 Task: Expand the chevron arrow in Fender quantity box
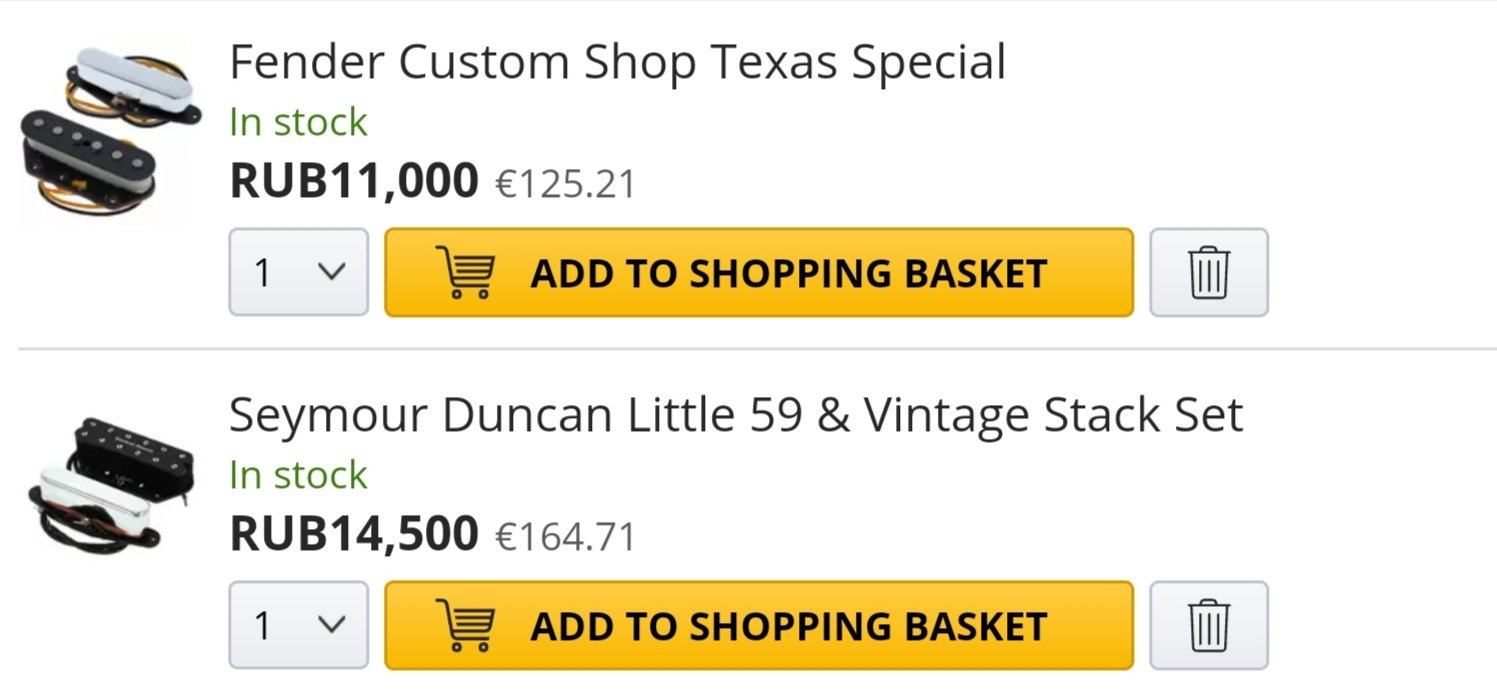tap(331, 272)
